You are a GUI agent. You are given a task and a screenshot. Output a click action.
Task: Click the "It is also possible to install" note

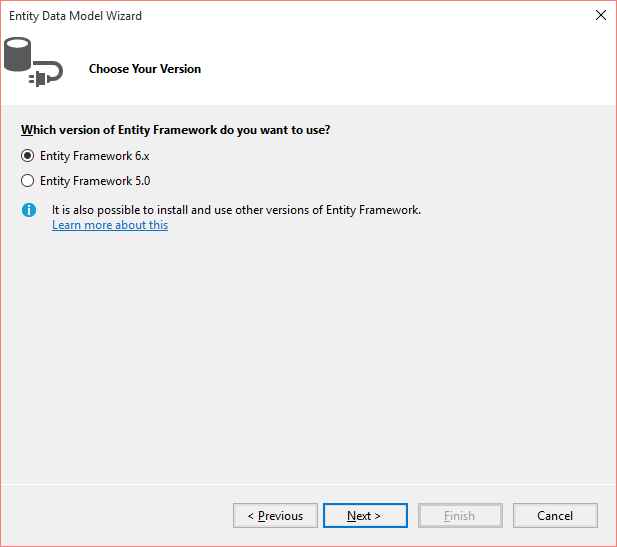(x=236, y=210)
